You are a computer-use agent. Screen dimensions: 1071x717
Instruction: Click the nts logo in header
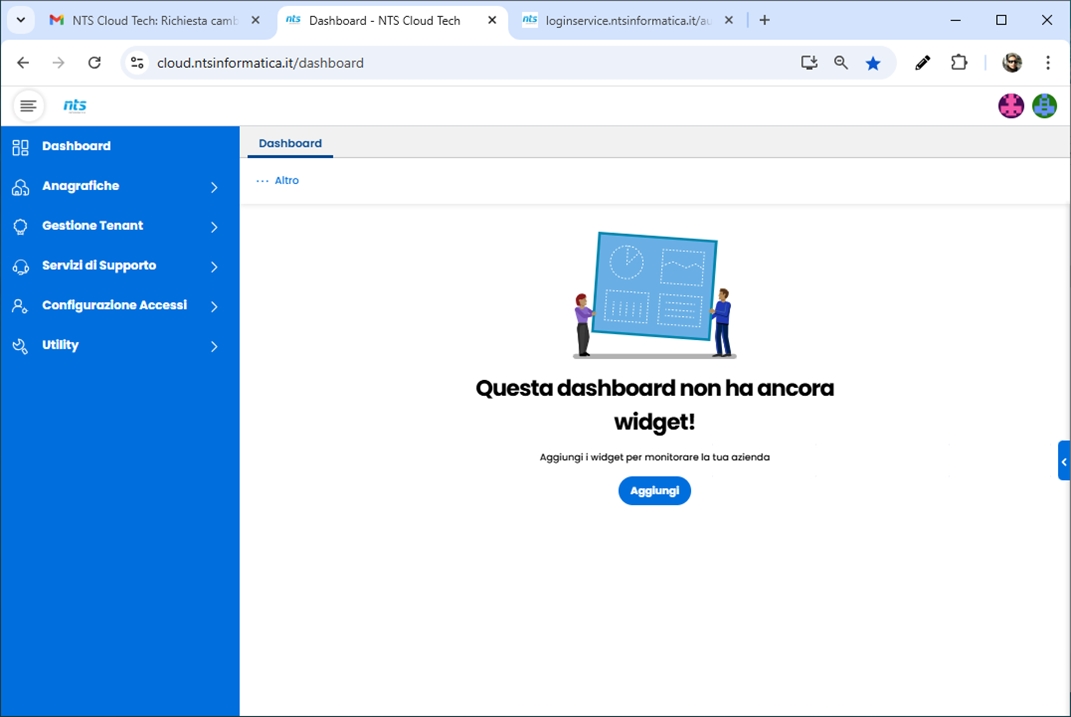click(x=75, y=105)
